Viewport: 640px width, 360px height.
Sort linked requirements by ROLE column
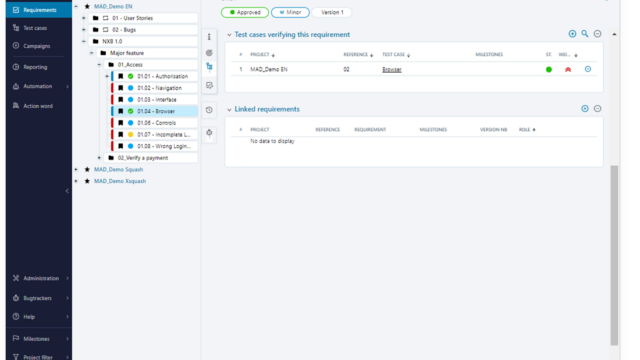[x=527, y=129]
